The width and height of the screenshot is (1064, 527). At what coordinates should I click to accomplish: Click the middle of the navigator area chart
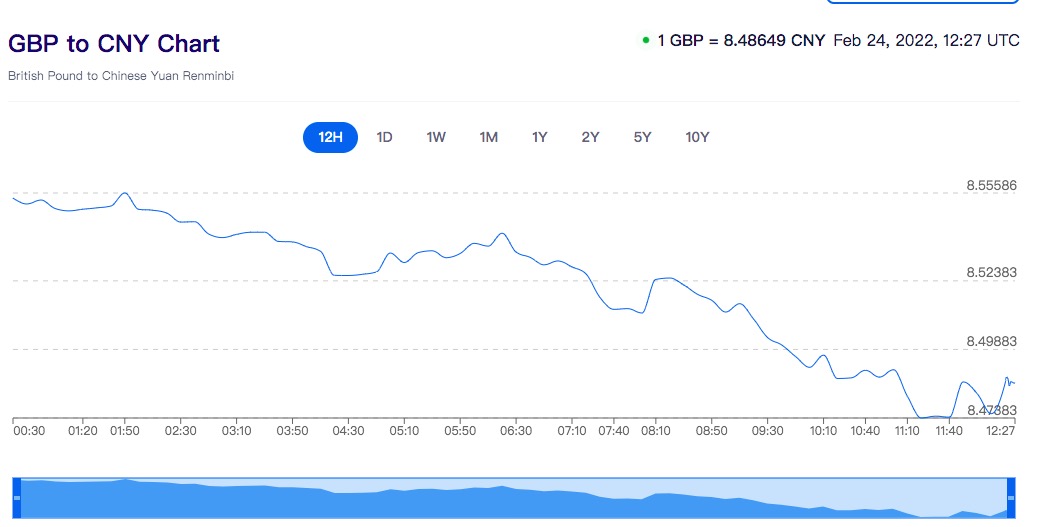tap(513, 500)
